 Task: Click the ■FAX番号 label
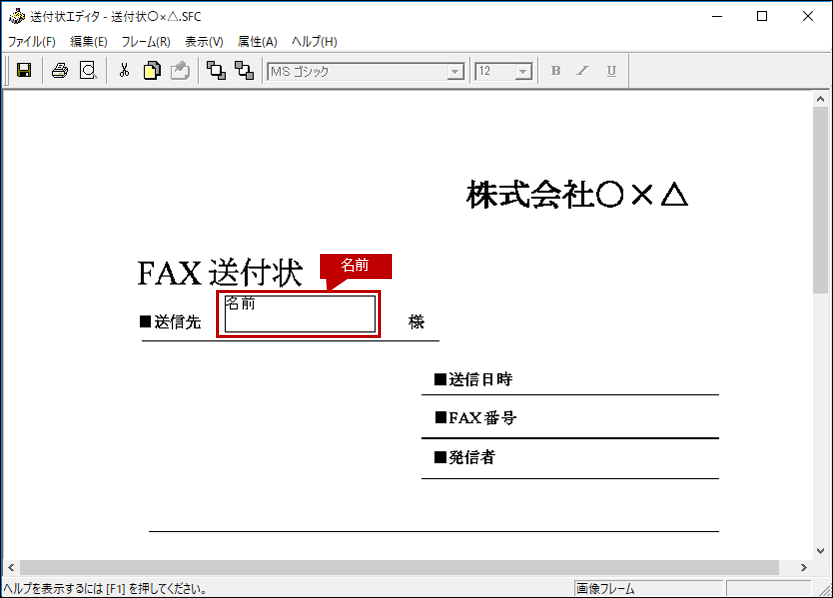coord(475,418)
